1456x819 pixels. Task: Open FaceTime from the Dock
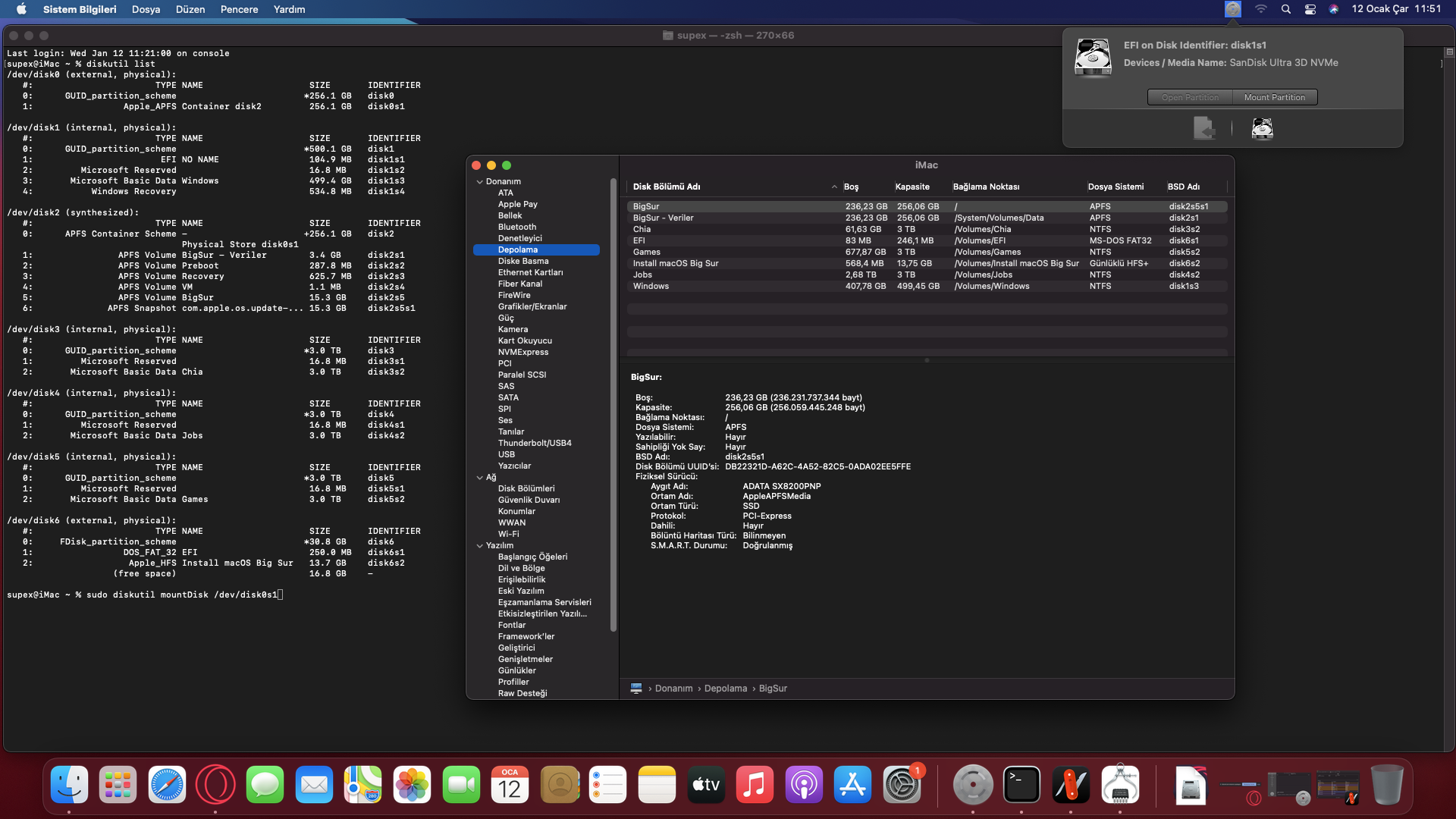(461, 784)
